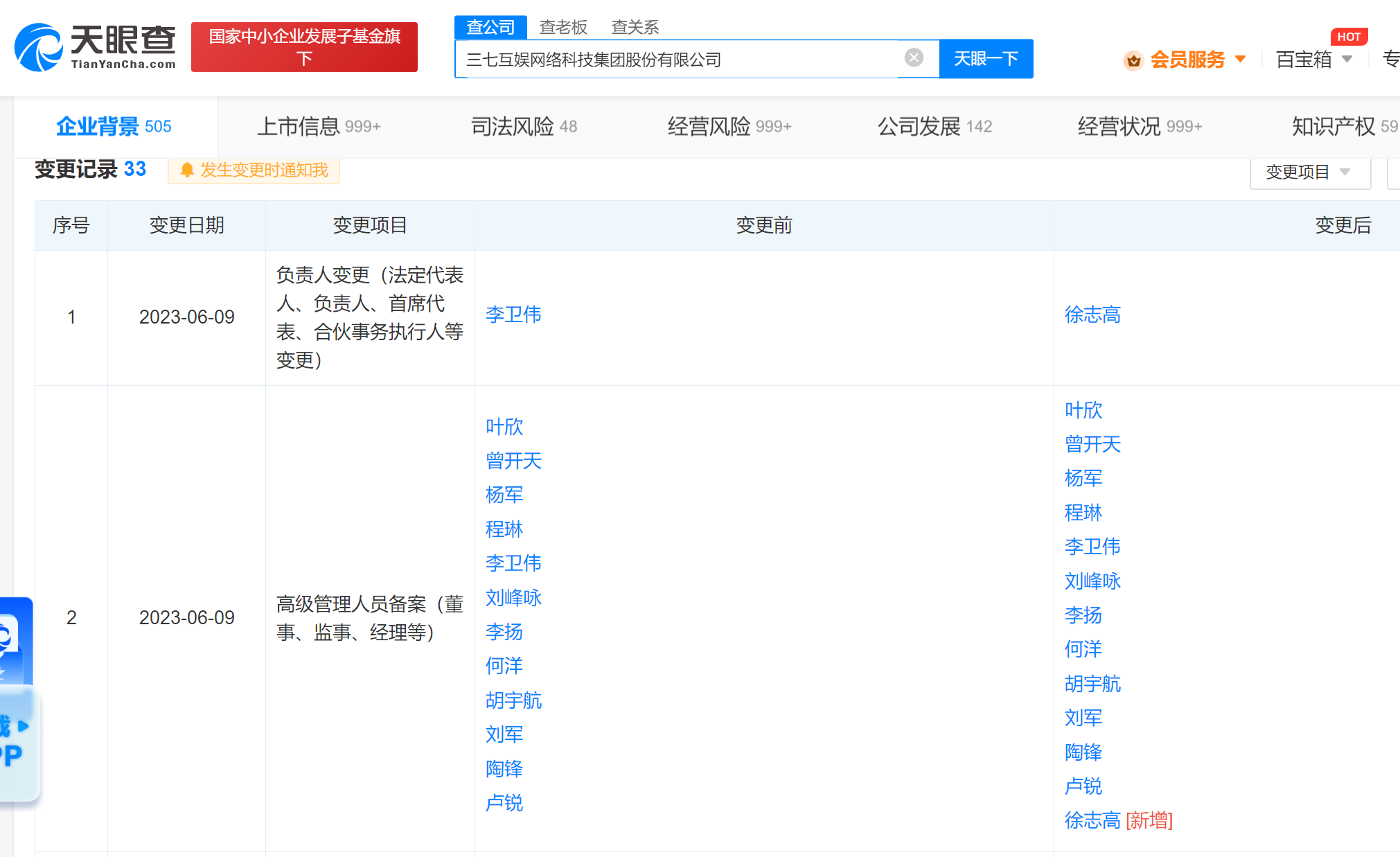
Task: Click the 变更项目 column header
Action: click(370, 225)
